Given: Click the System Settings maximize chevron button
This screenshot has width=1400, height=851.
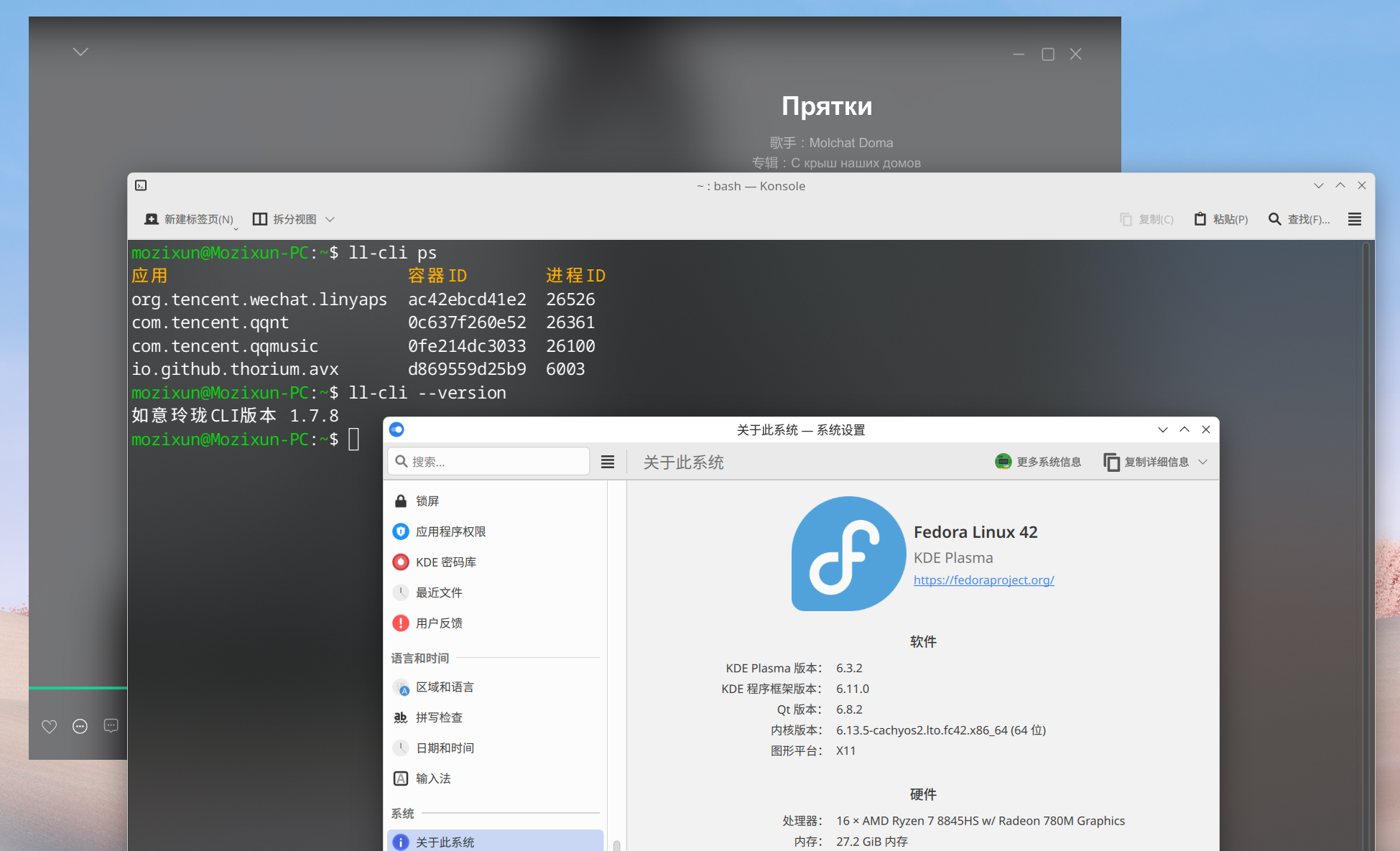Looking at the screenshot, I should tap(1185, 429).
